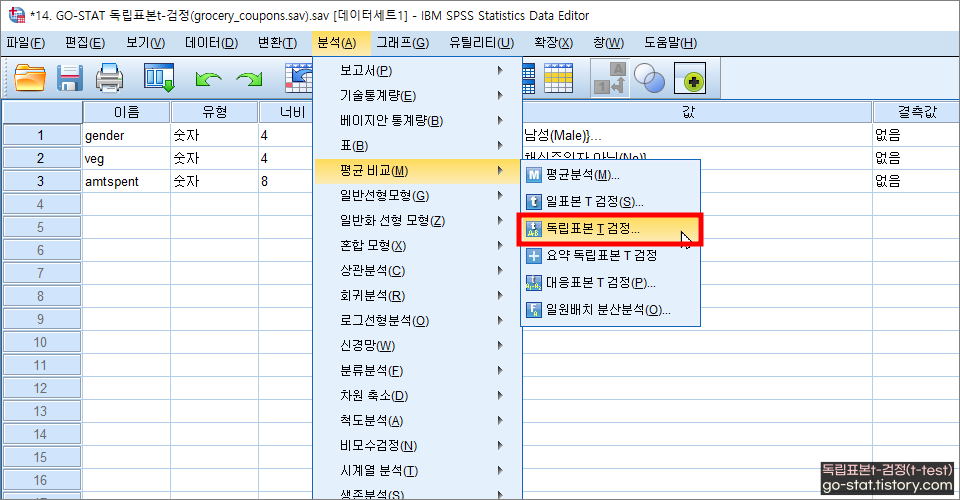Expand the 신경망(W) submenu arrow
Viewport: 960px width, 500px height.
(x=500, y=346)
